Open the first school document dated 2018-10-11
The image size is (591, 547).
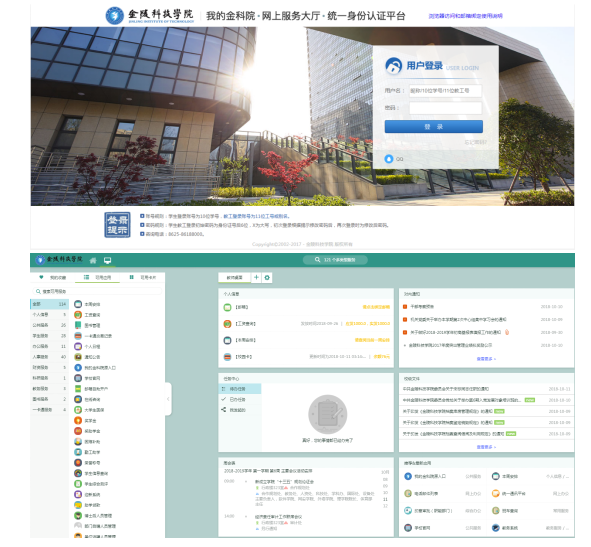click(x=446, y=389)
